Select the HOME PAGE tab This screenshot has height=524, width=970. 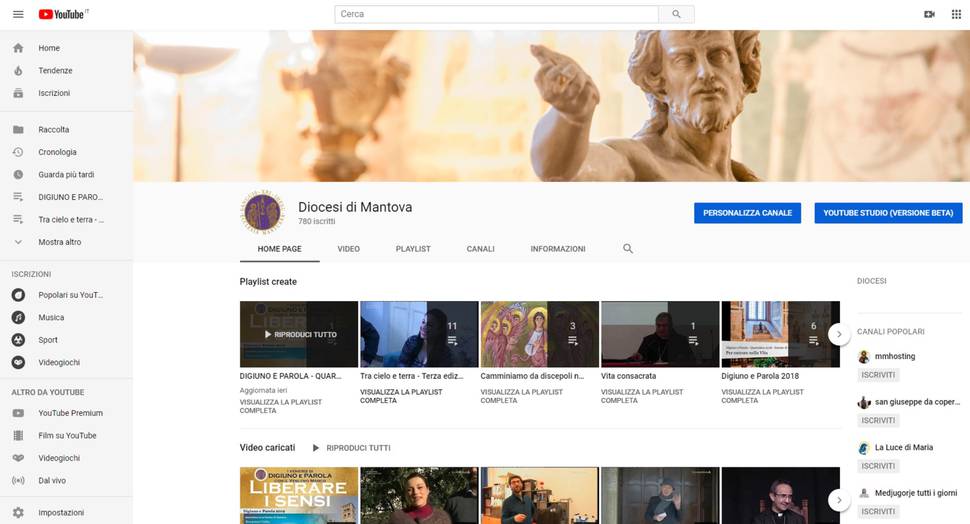pos(280,249)
